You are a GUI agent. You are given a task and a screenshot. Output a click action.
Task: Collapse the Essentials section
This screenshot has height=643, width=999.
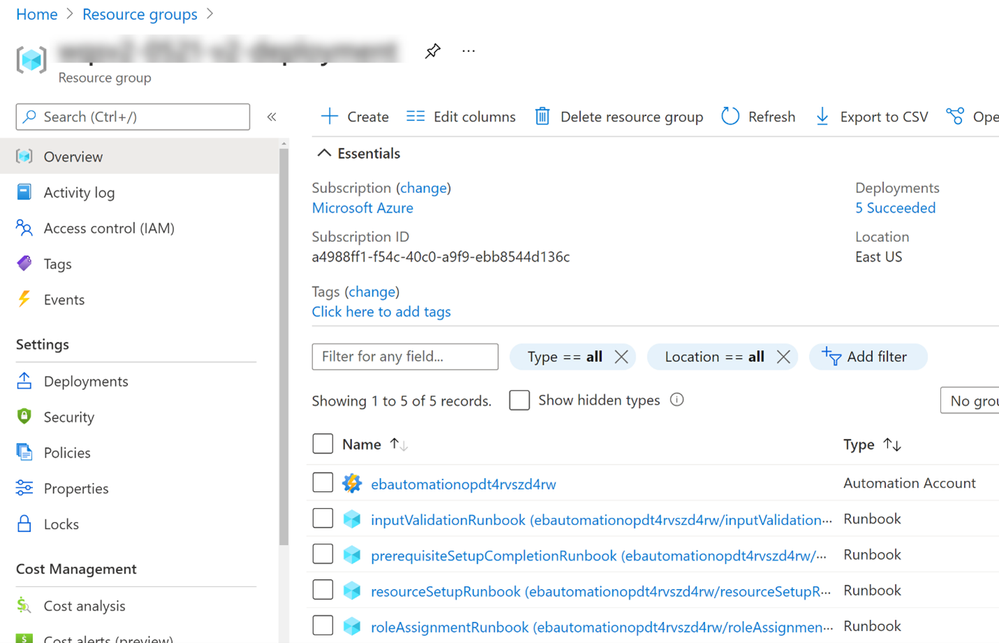pyautogui.click(x=359, y=153)
